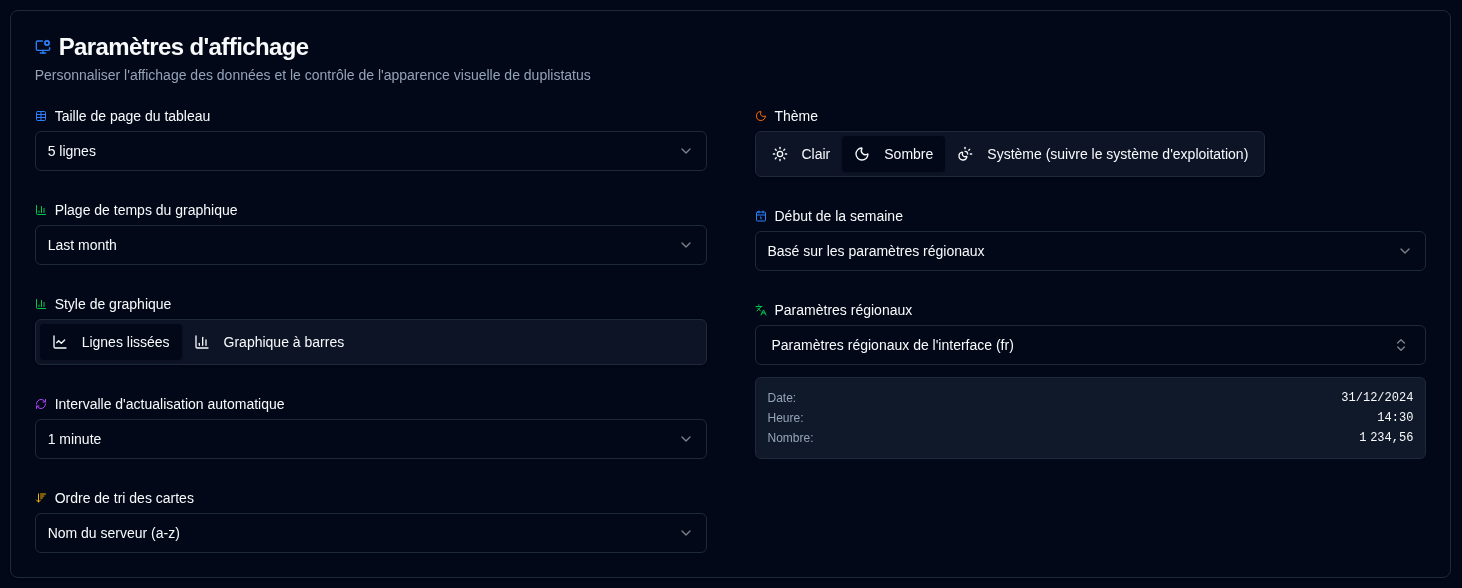
Task: Click the Nombre: label in preview box
Action: [x=790, y=438]
